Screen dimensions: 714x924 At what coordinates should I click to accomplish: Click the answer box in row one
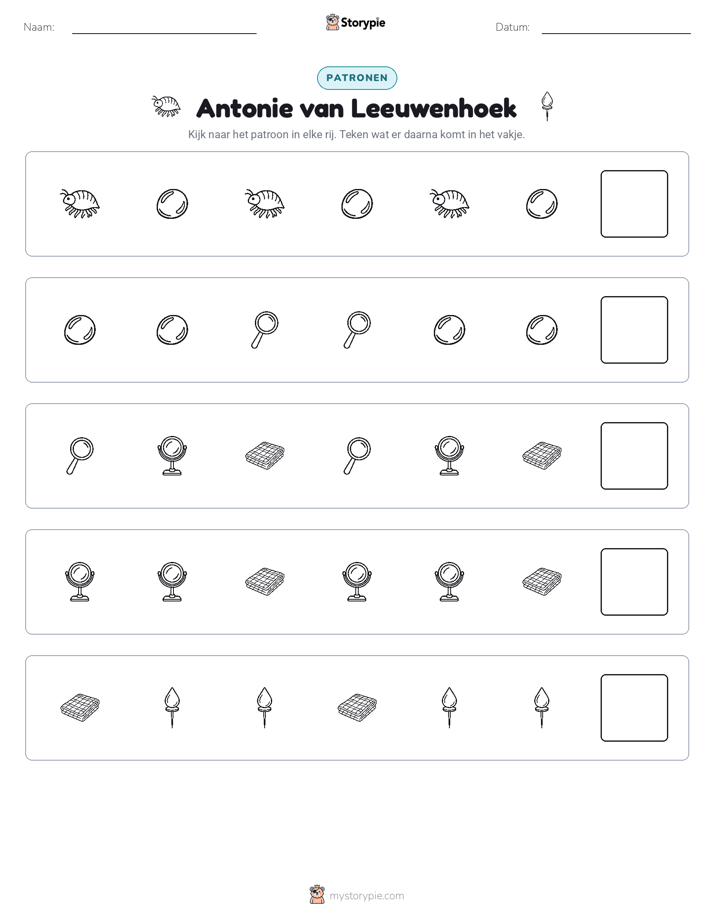pyautogui.click(x=634, y=204)
